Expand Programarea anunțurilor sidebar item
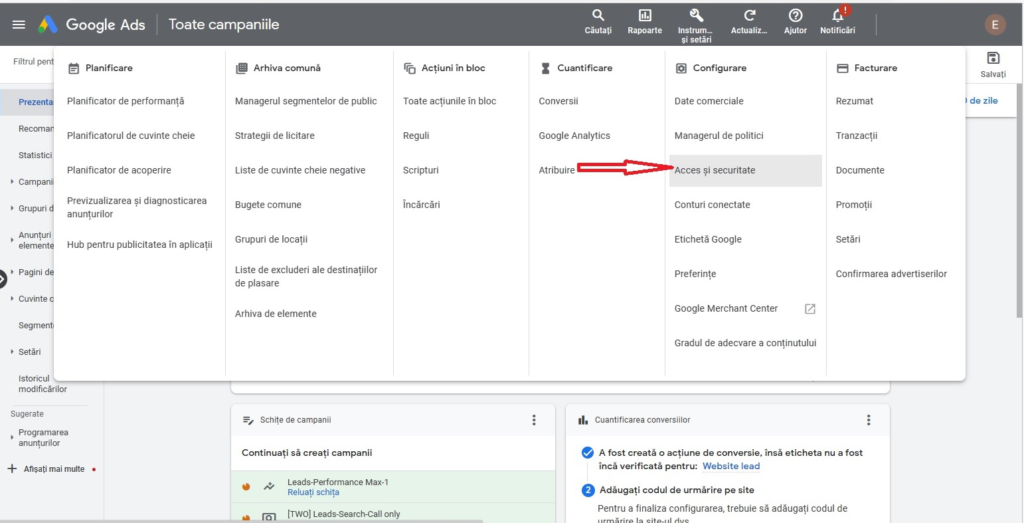This screenshot has width=1024, height=523. click(x=12, y=437)
